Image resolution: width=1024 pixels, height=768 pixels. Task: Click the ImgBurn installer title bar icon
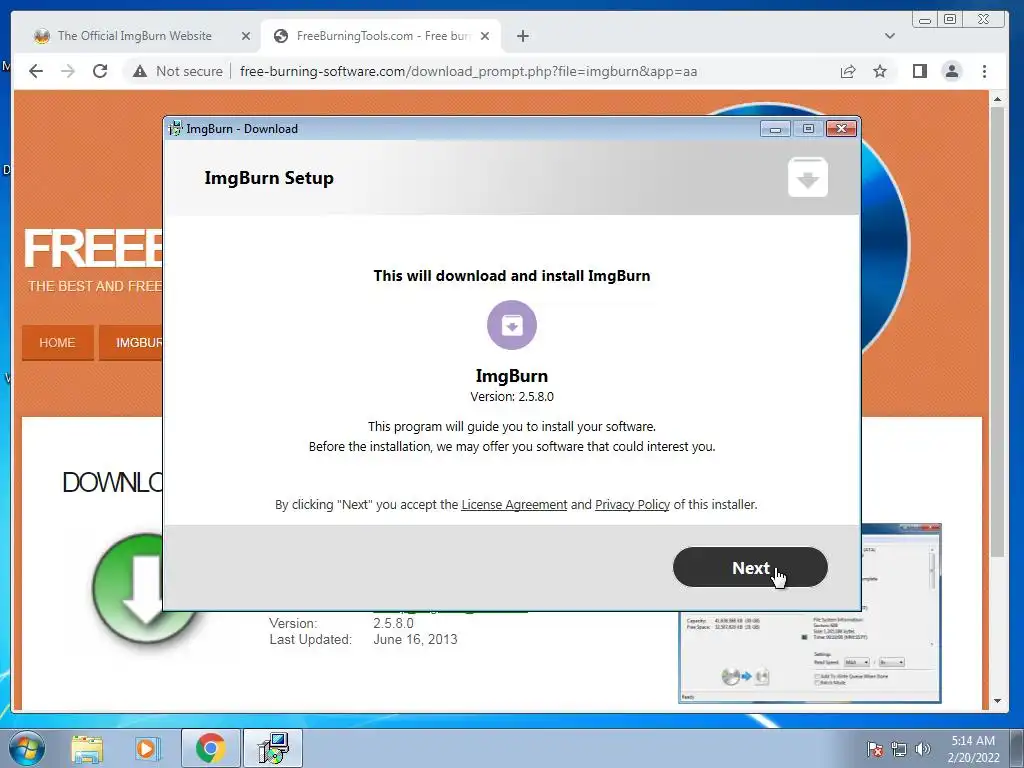coord(175,129)
